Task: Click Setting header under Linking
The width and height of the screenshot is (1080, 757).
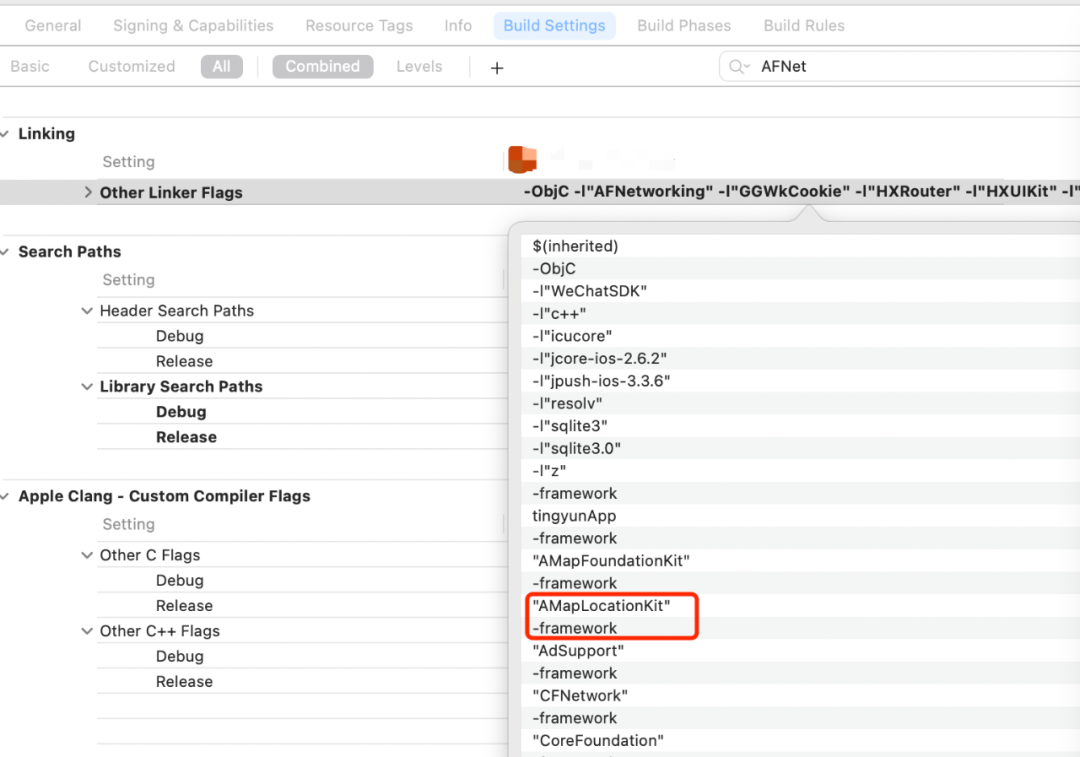Action: point(129,162)
